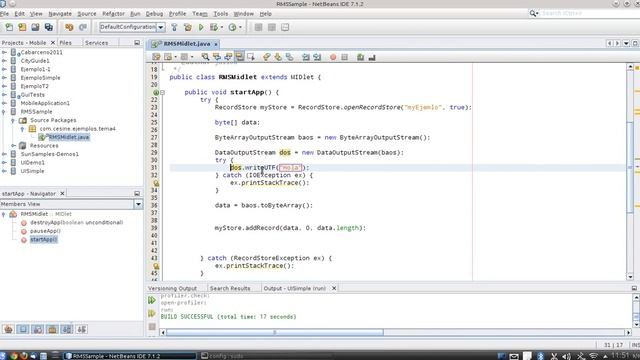Click the Build Project hammer icon
Screen dimensions: 640x360
click(x=174, y=27)
